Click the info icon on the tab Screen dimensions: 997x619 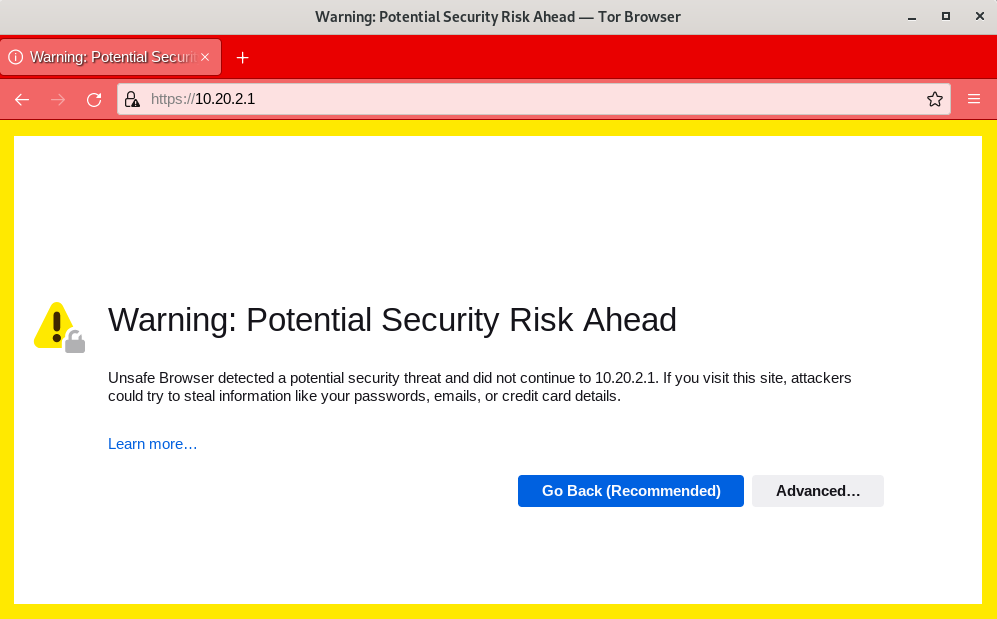point(15,57)
